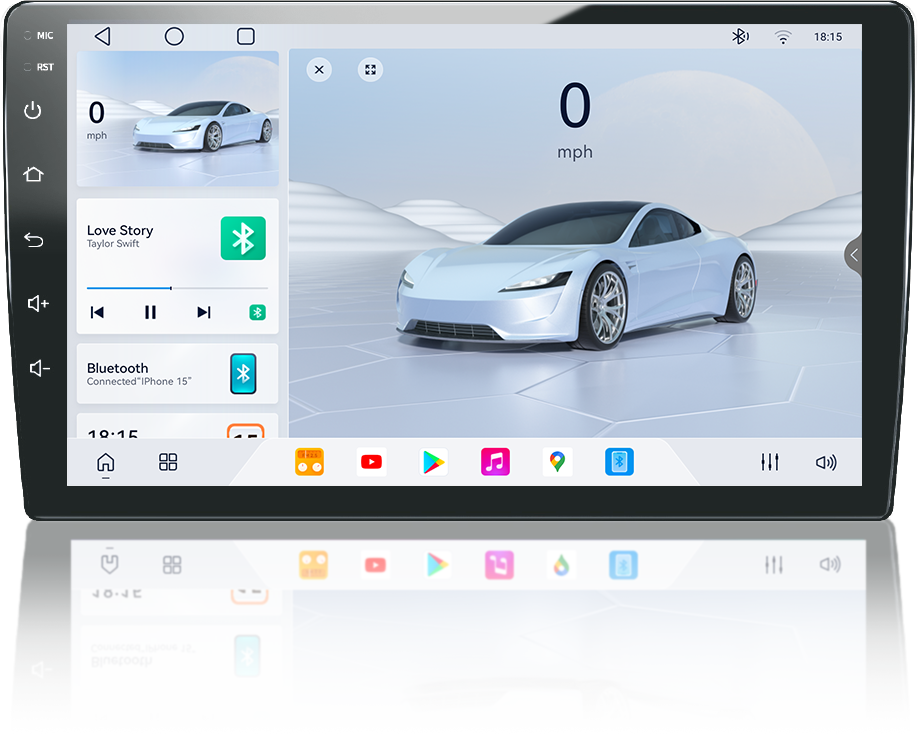Expand the side panel arrow handle
This screenshot has height=734, width=918.
[x=853, y=255]
